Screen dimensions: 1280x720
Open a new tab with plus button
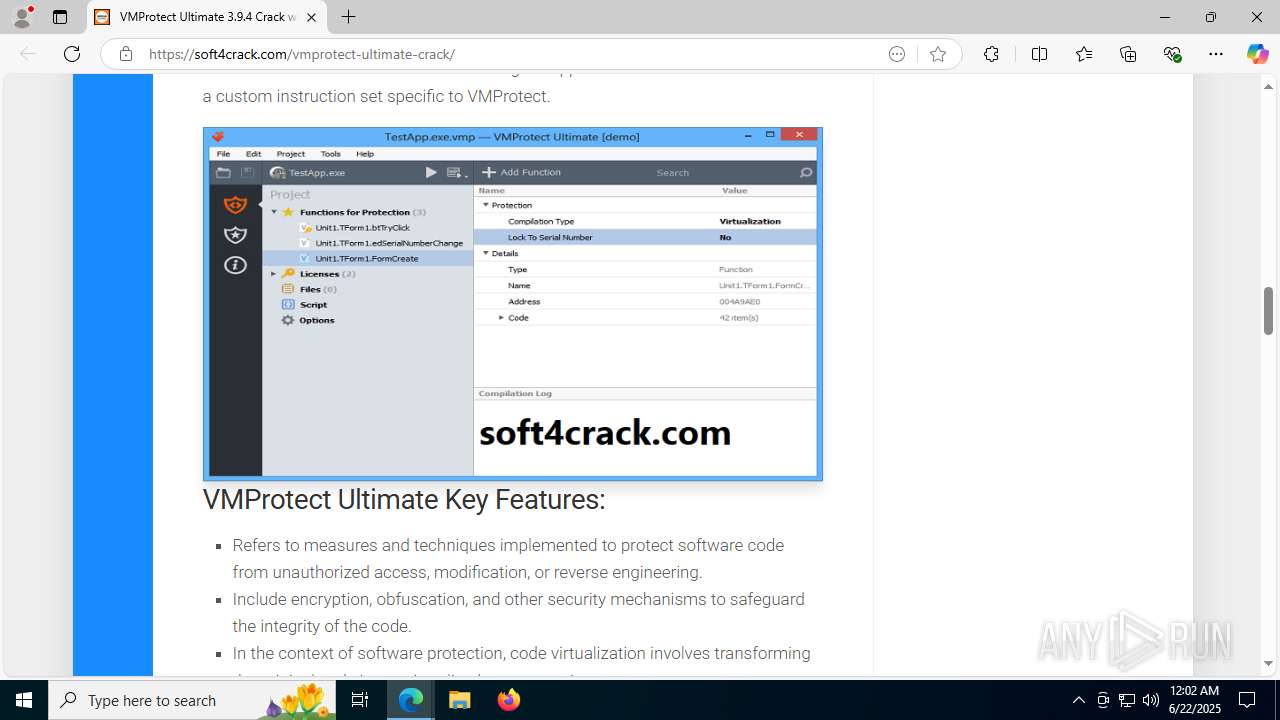click(x=348, y=17)
